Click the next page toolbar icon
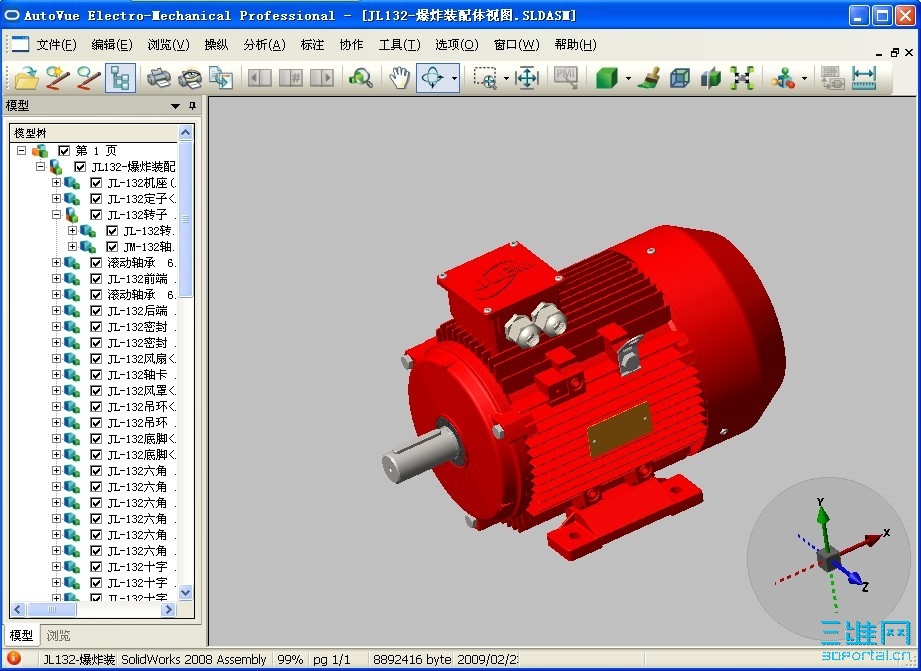The width and height of the screenshot is (921, 671). tap(321, 78)
